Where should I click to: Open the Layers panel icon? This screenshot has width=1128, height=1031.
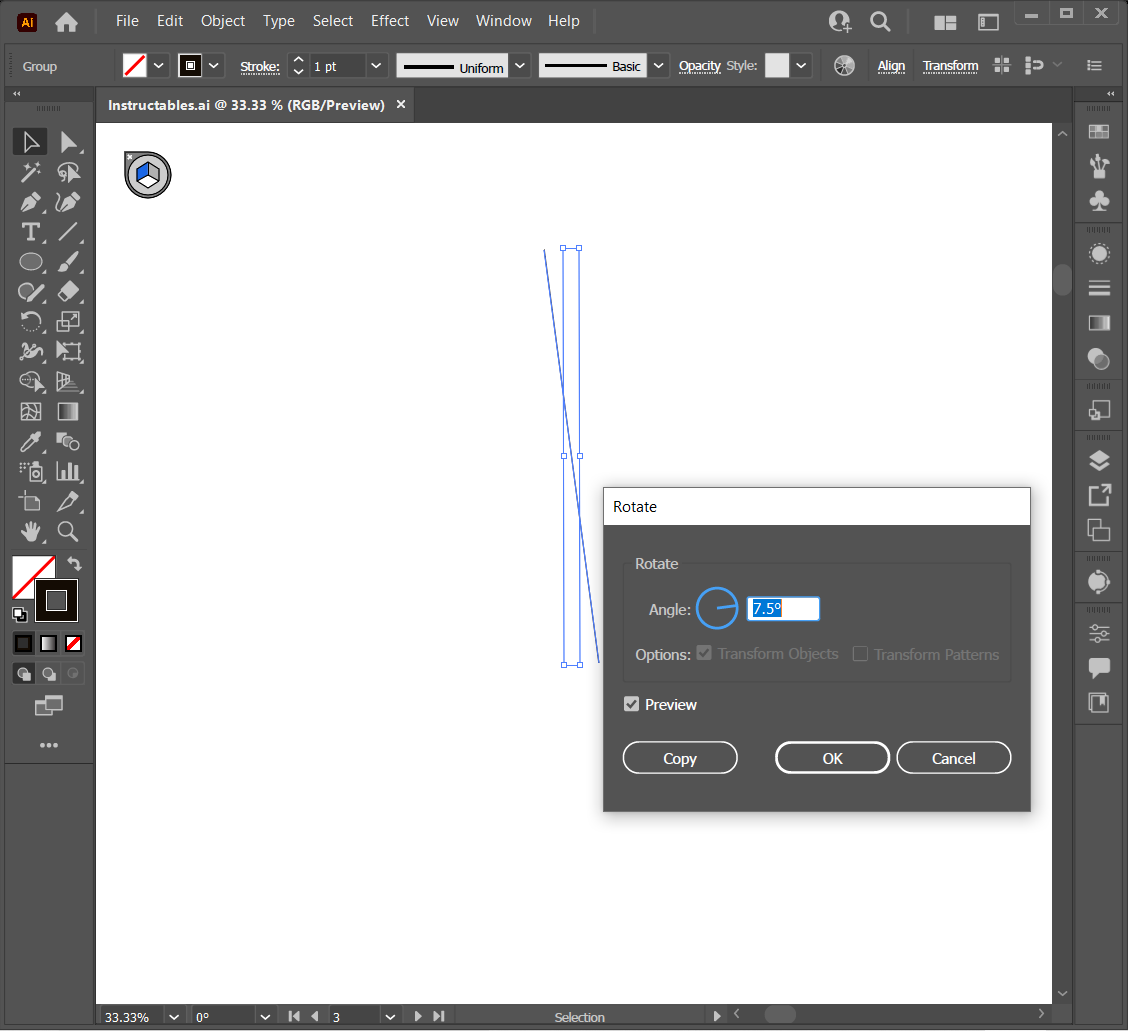tap(1099, 460)
